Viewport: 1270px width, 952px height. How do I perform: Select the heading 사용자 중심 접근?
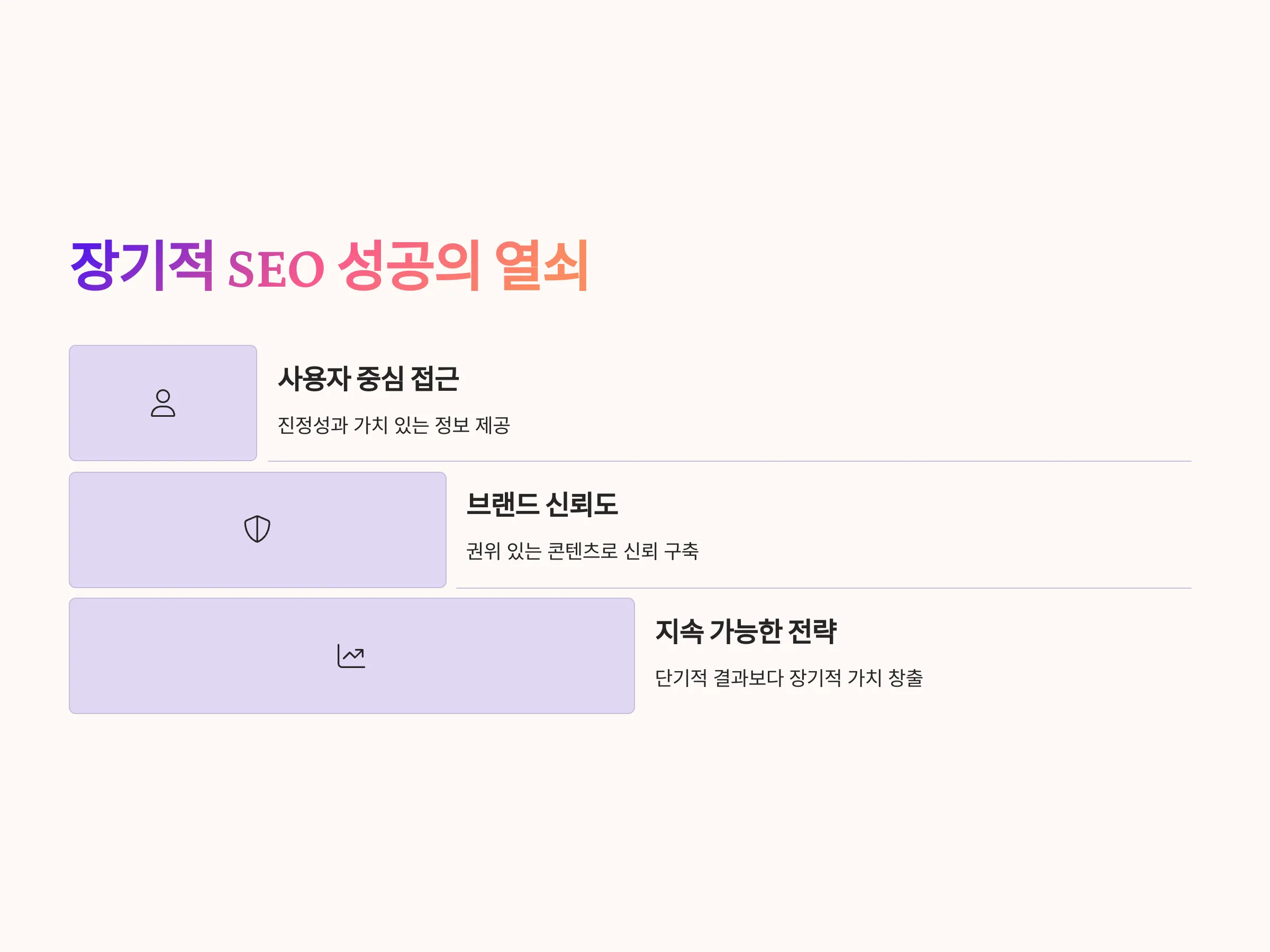tap(368, 379)
